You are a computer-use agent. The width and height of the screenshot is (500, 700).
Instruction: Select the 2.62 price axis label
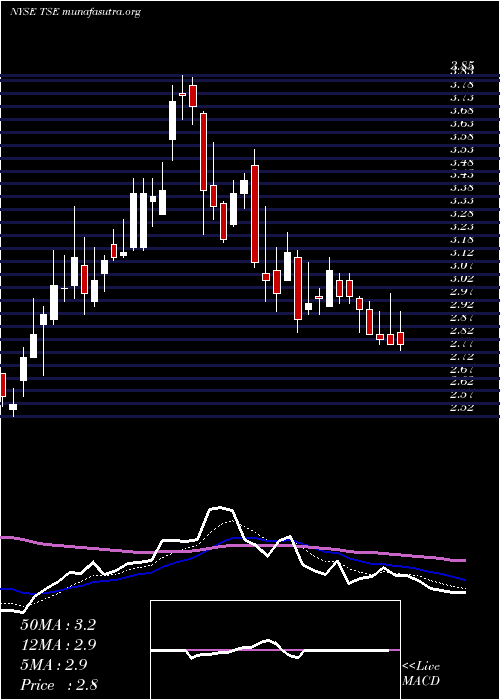[x=462, y=382]
